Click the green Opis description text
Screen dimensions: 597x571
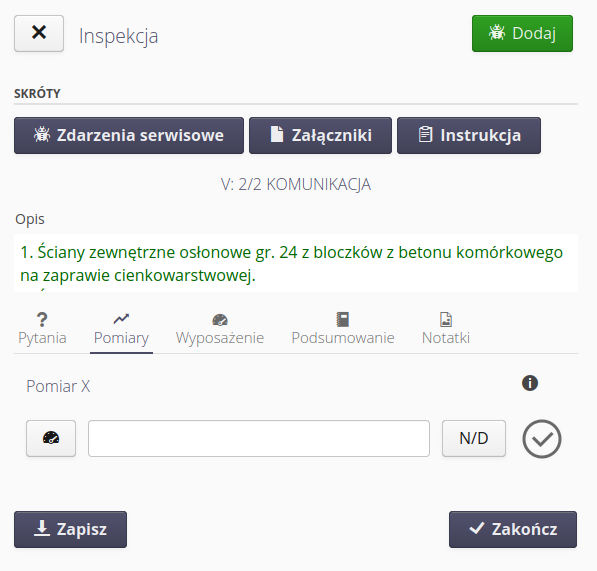tap(291, 263)
